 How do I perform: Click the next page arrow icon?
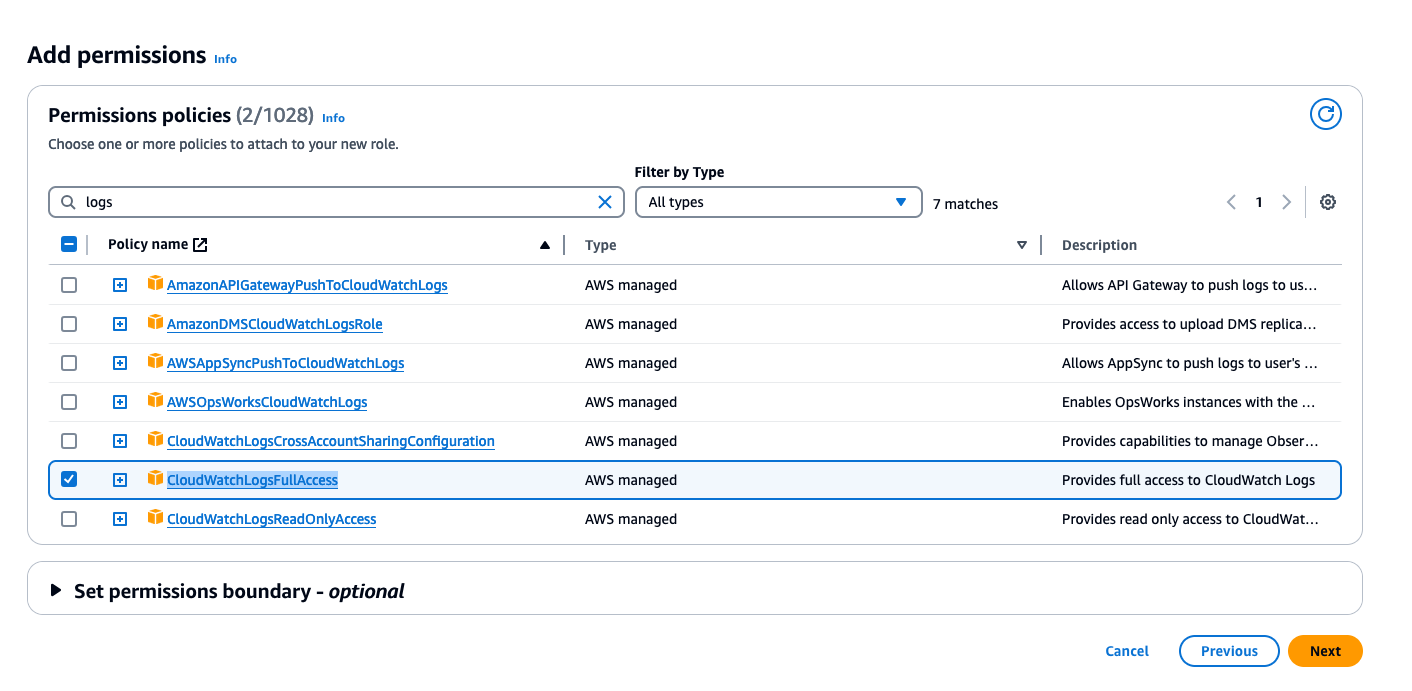coord(1286,202)
